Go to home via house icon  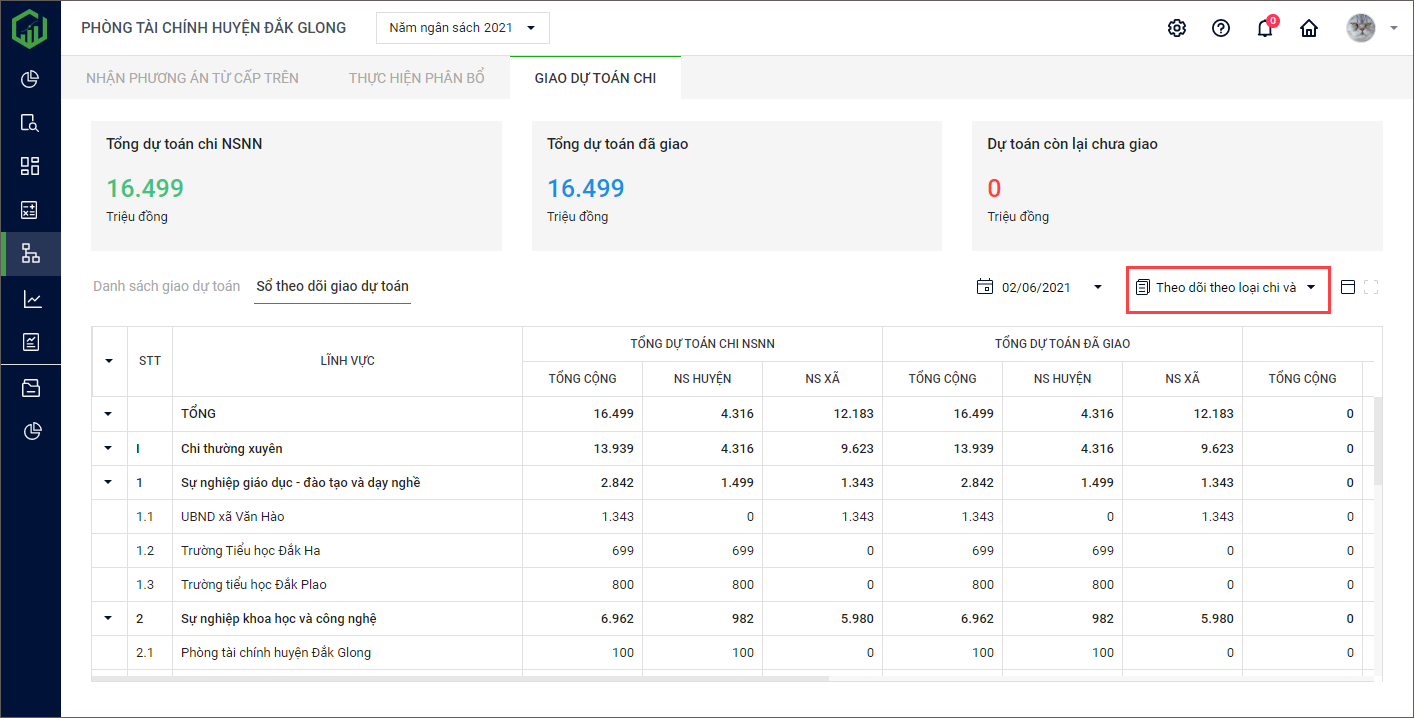1308,28
